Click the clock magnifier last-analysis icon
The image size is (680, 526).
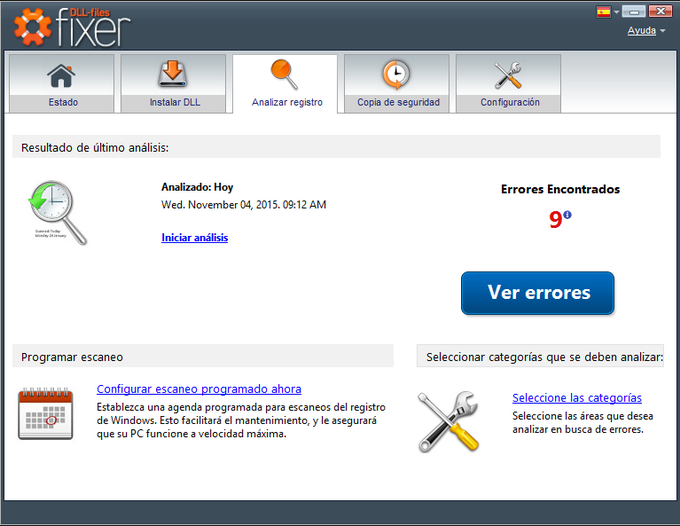click(57, 212)
